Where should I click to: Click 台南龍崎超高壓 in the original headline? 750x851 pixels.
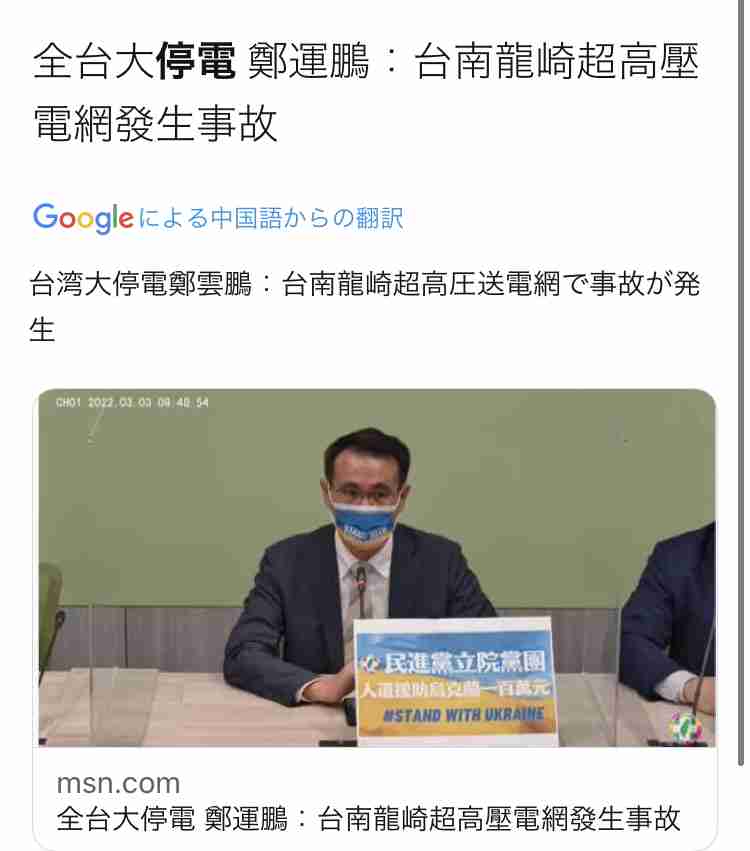557,61
